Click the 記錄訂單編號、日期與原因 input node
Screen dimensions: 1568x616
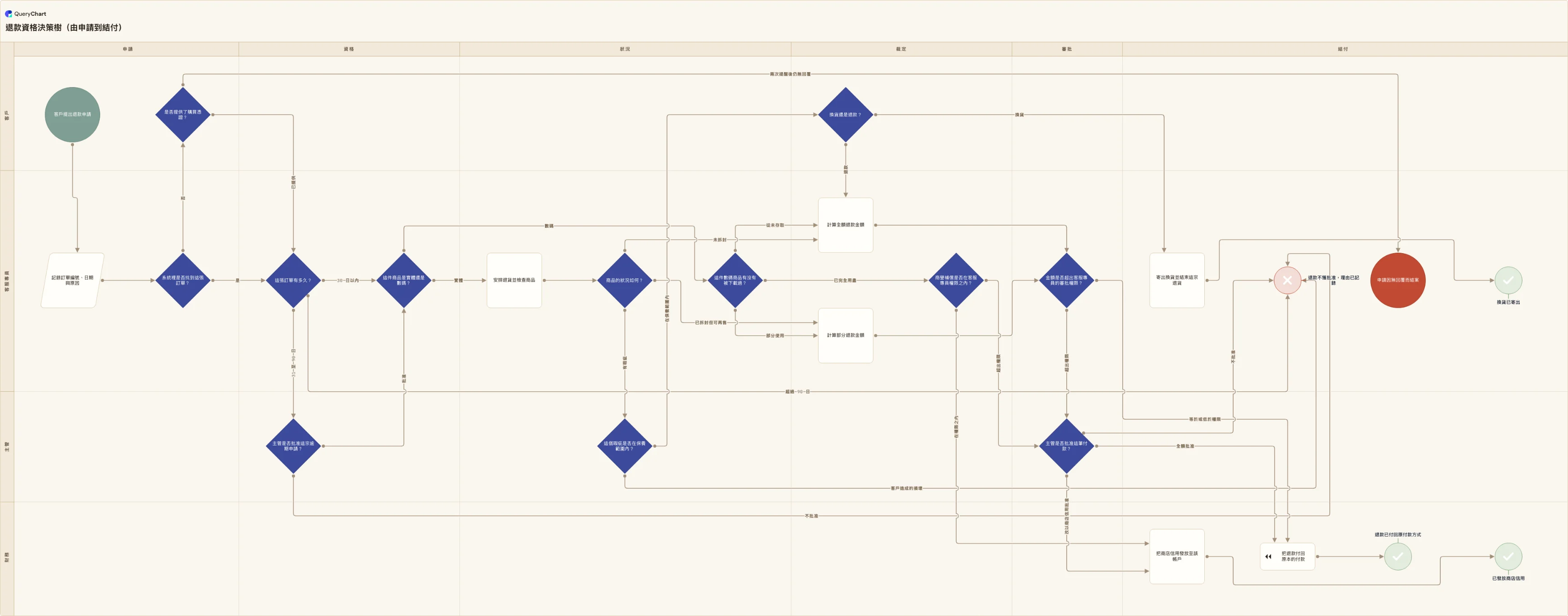point(73,281)
